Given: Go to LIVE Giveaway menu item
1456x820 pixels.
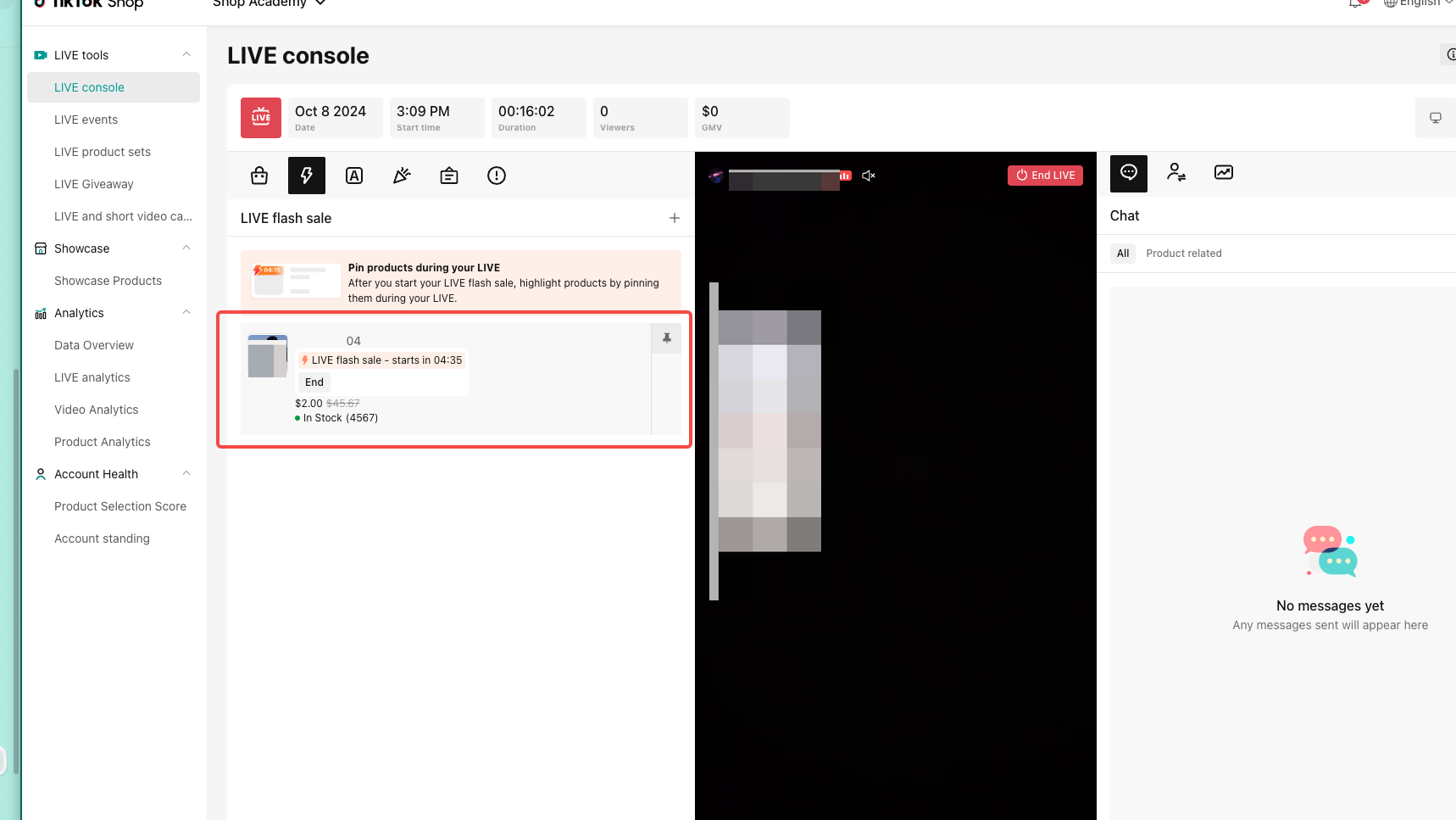Looking at the screenshot, I should click(x=94, y=184).
